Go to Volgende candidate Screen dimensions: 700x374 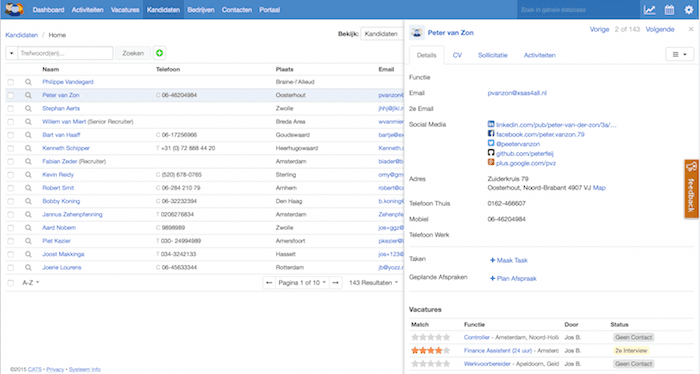pyautogui.click(x=660, y=29)
